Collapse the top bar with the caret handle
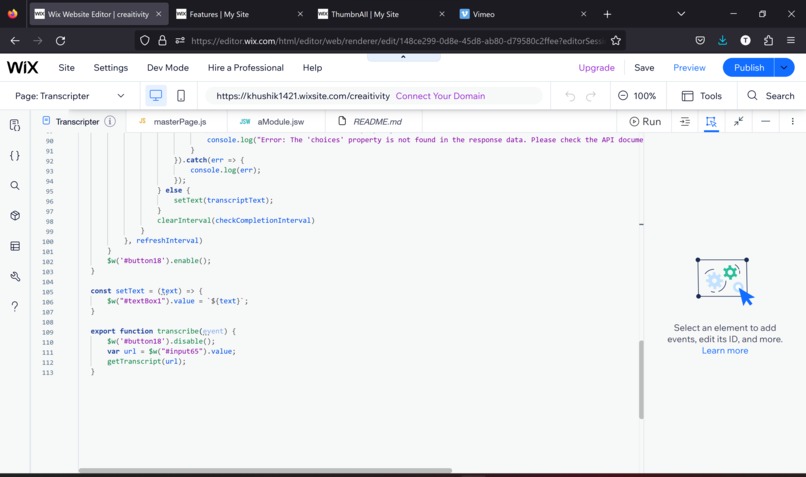806x477 pixels. click(x=404, y=57)
